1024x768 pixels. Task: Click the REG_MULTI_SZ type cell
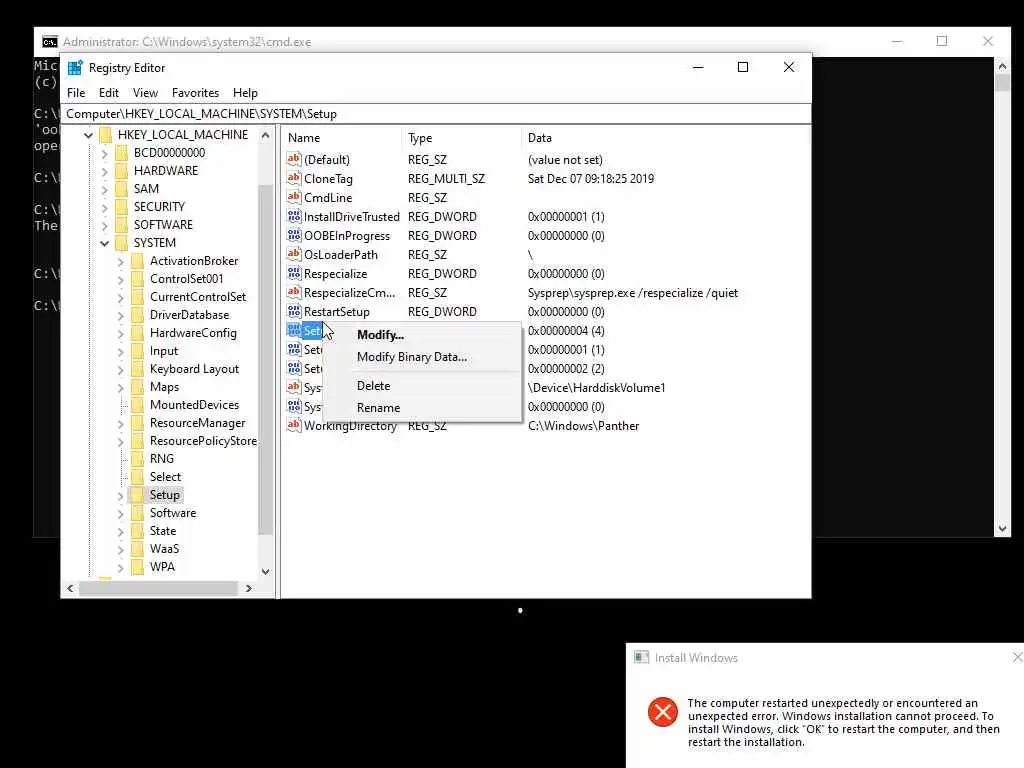446,179
